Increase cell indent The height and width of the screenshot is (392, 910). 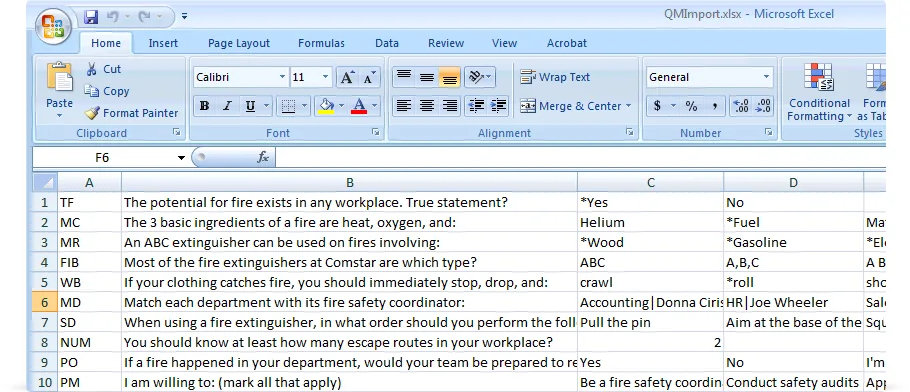tap(498, 106)
